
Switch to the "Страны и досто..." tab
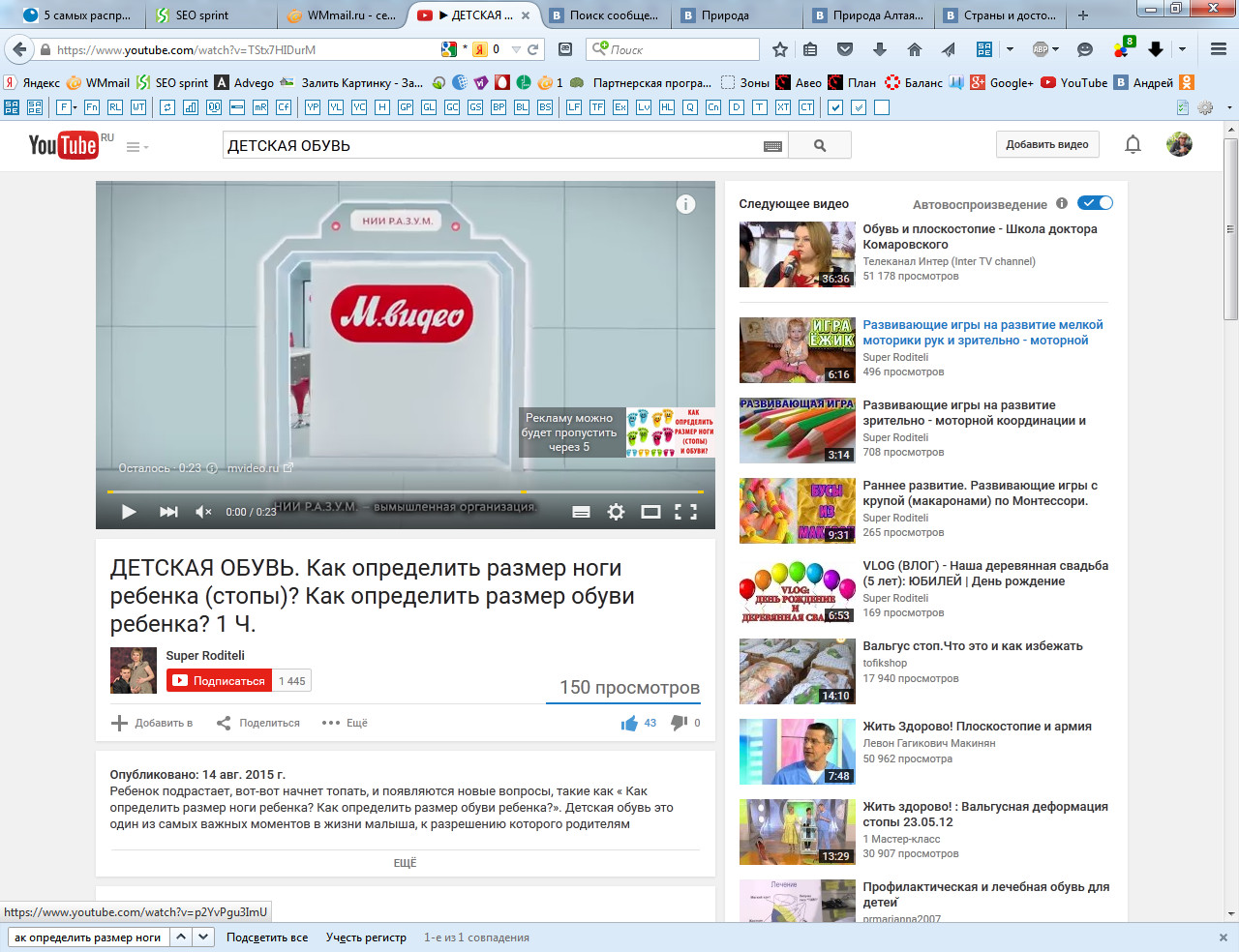pos(1001,15)
